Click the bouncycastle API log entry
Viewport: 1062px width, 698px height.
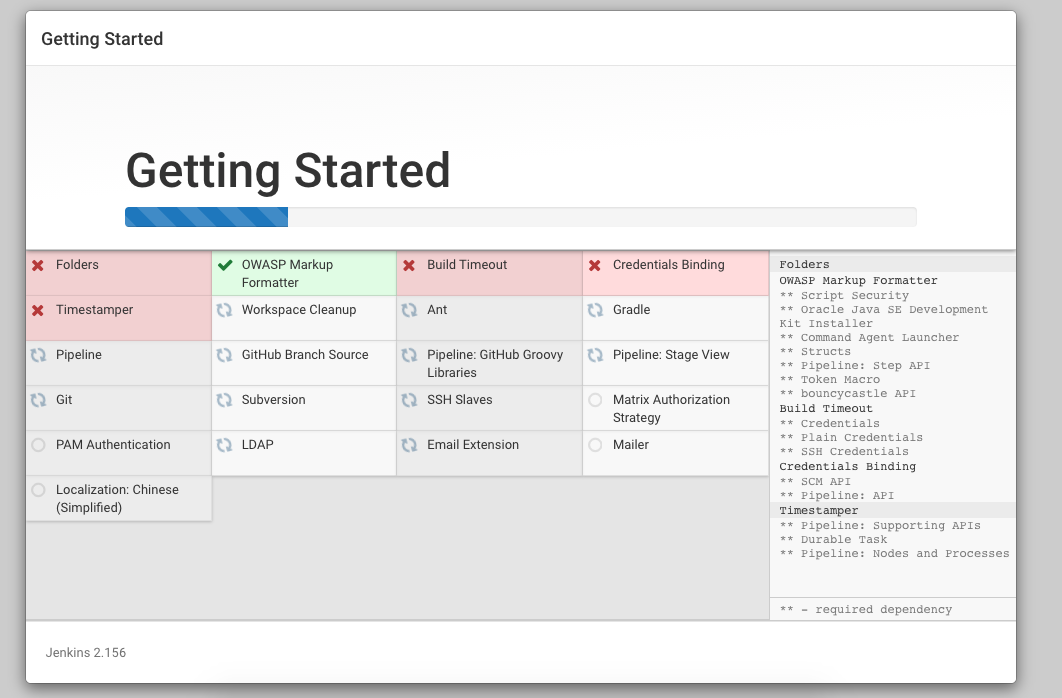tap(847, 393)
